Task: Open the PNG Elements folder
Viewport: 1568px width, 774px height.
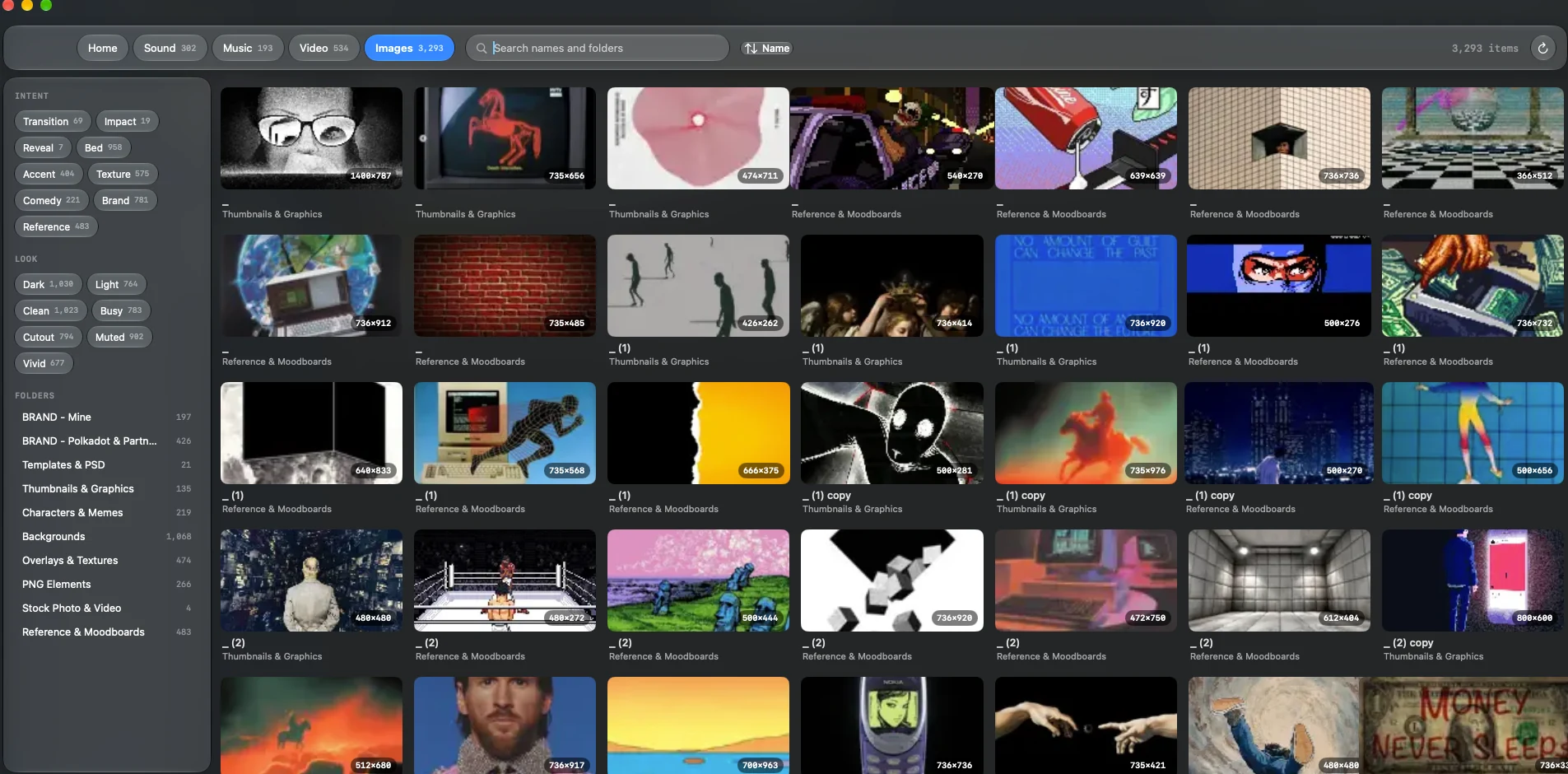Action: [107, 585]
